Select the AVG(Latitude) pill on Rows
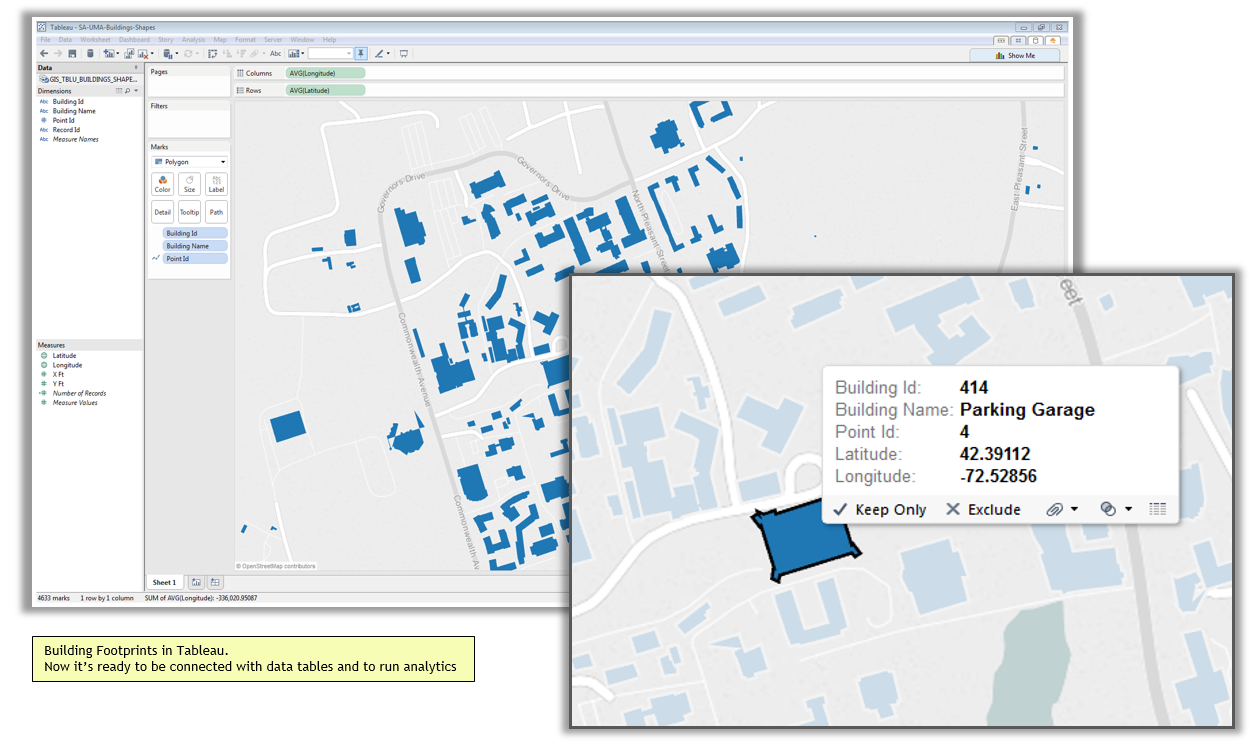This screenshot has height=747, width=1257. pyautogui.click(x=325, y=90)
